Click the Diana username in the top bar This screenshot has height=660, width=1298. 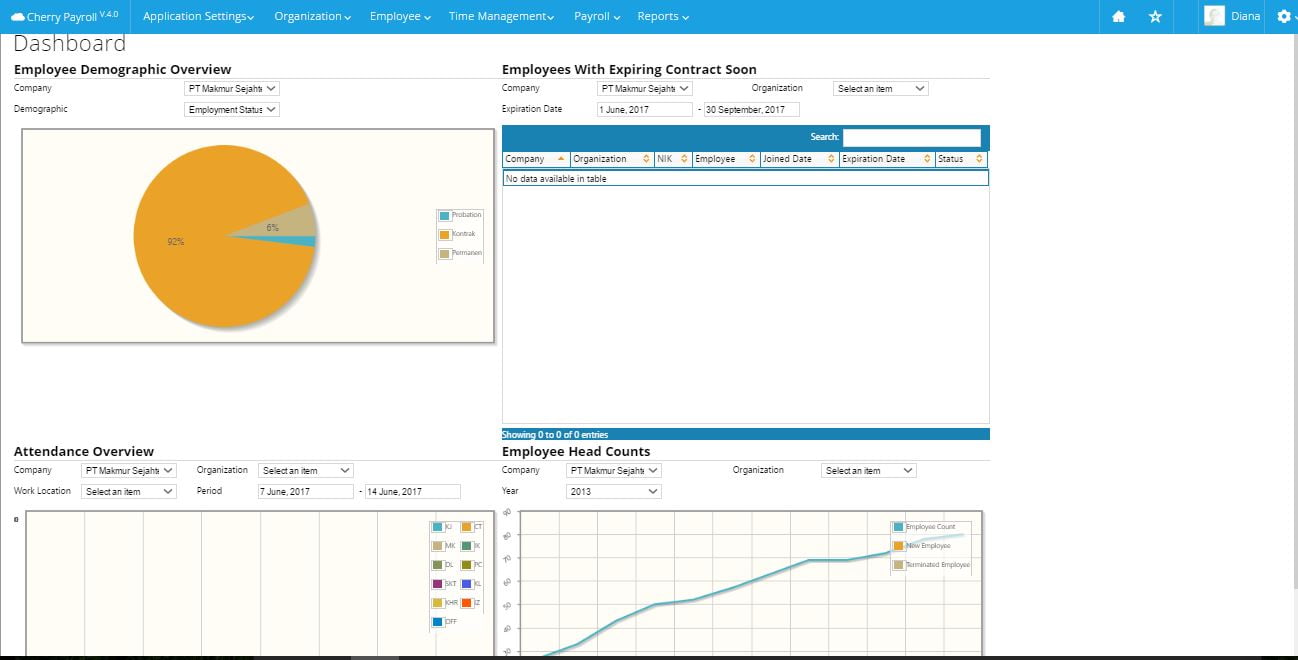click(1246, 17)
